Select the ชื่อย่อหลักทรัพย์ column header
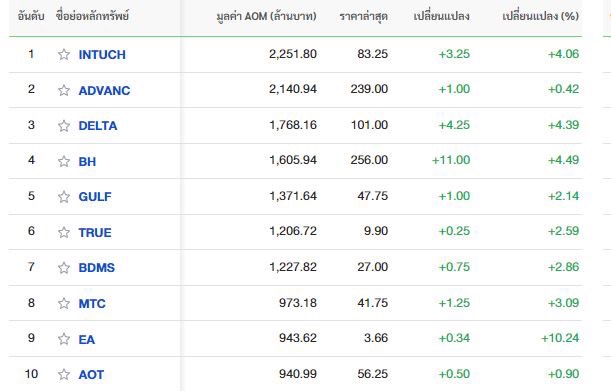 point(92,16)
